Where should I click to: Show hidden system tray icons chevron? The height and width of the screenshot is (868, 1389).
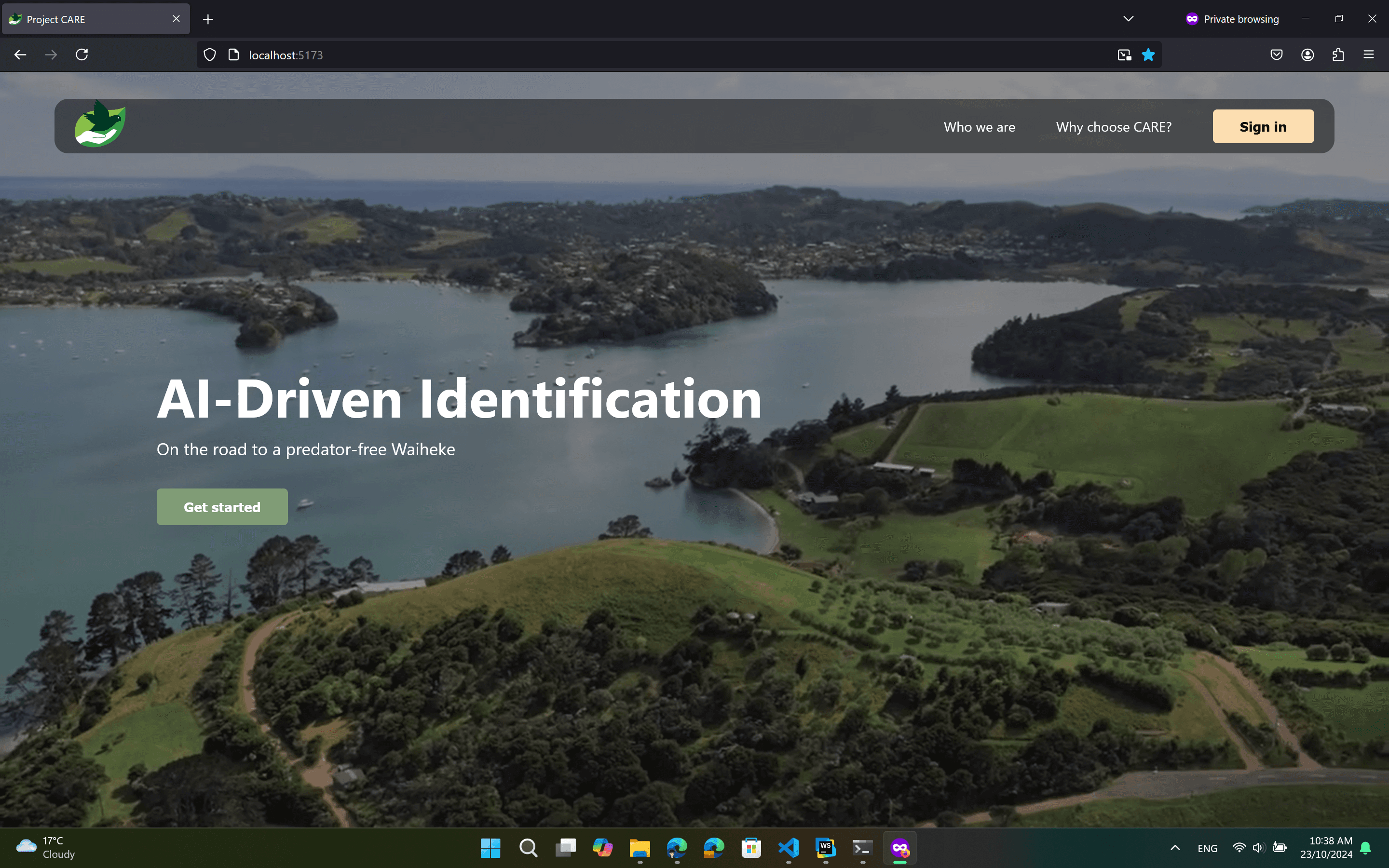[x=1175, y=848]
